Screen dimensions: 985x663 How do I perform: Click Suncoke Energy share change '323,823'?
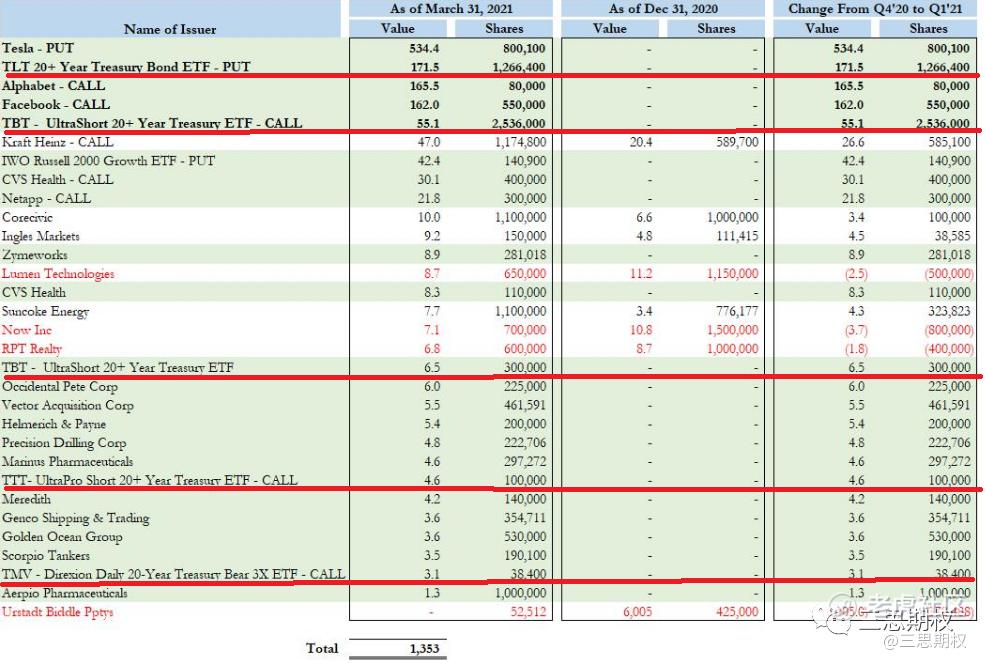coord(949,312)
